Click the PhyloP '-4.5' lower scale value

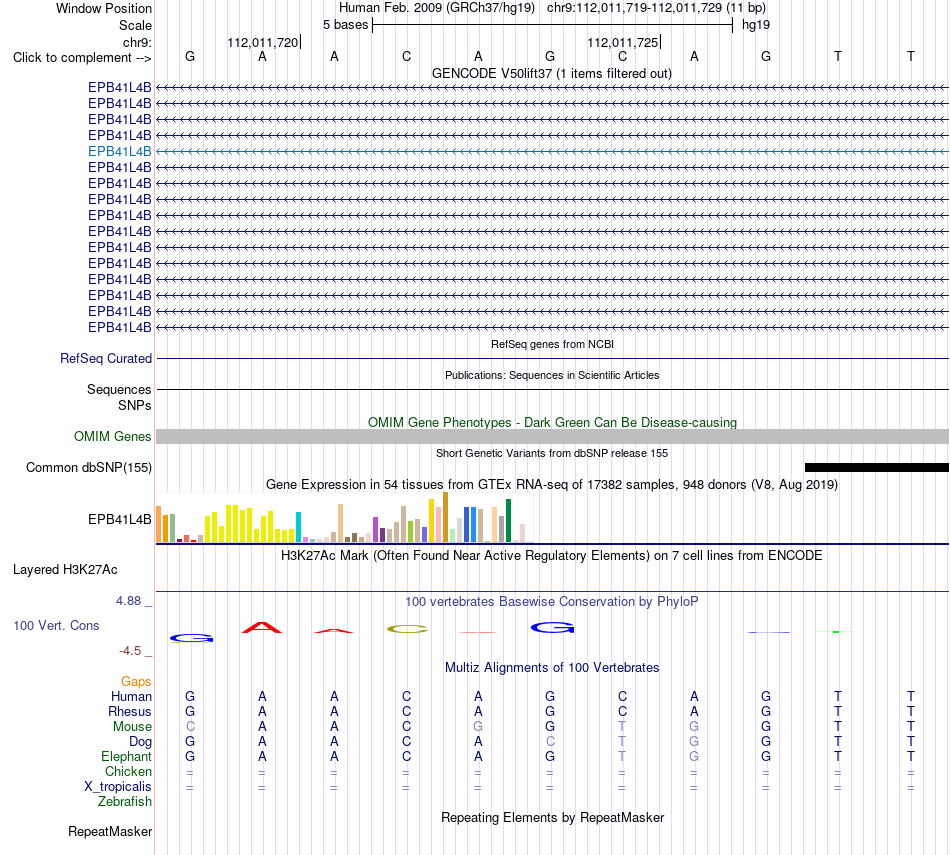[130, 651]
